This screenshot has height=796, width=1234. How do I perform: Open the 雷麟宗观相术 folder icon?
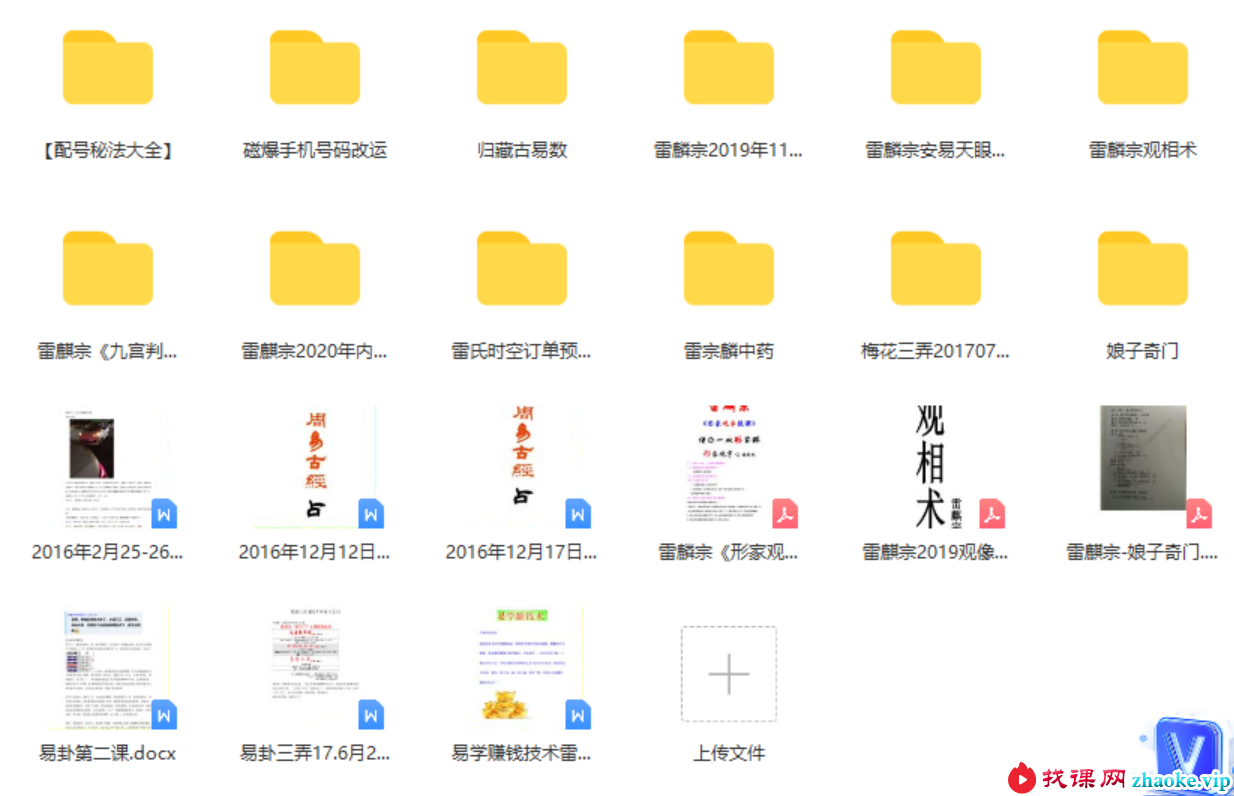[x=1143, y=67]
